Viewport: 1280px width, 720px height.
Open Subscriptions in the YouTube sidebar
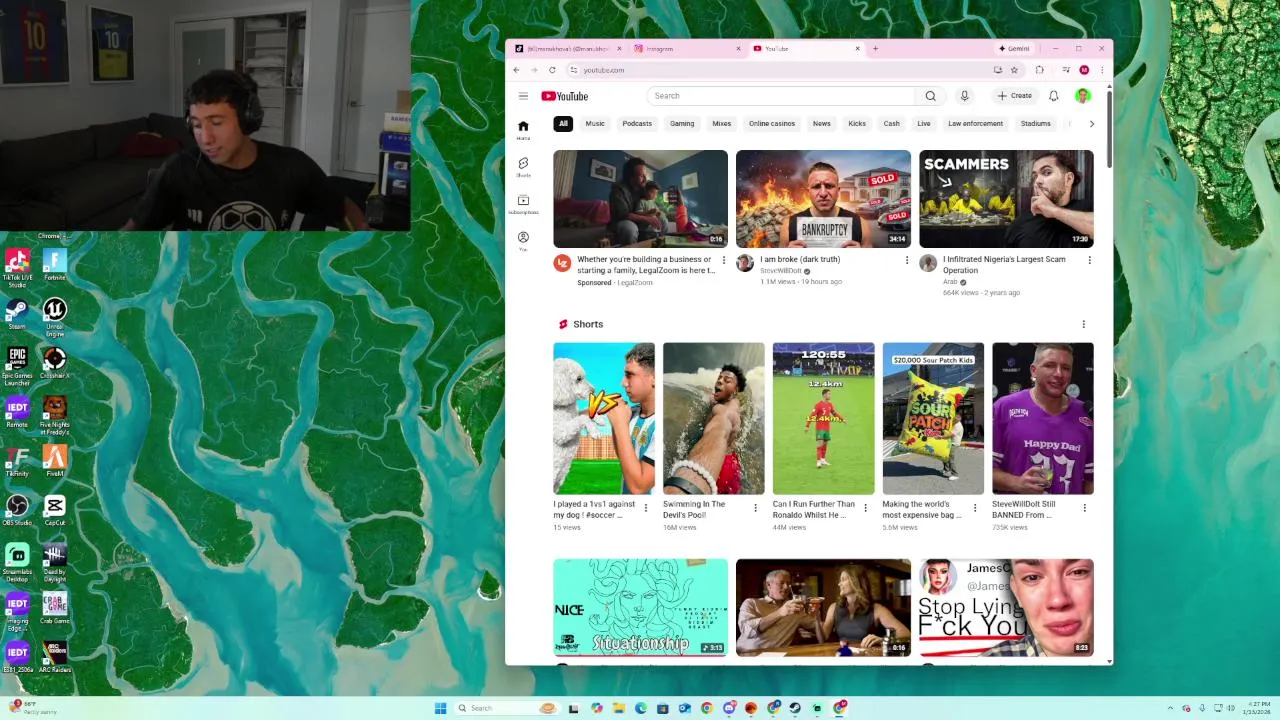(523, 204)
